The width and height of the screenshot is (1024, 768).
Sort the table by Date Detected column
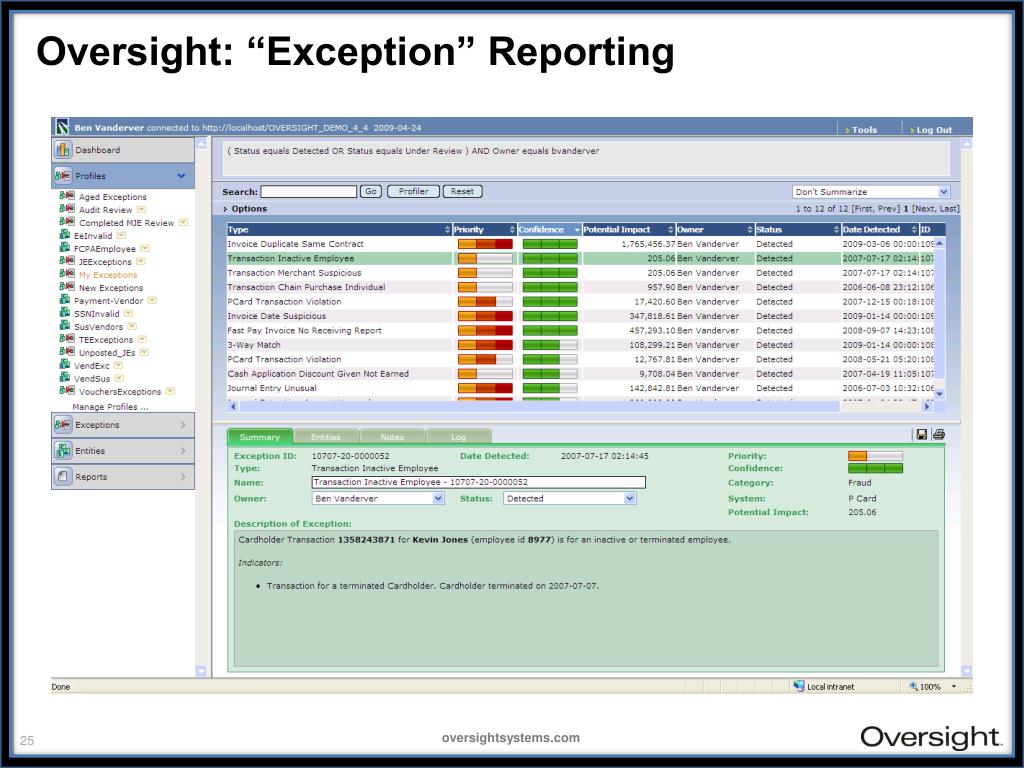pyautogui.click(x=879, y=229)
